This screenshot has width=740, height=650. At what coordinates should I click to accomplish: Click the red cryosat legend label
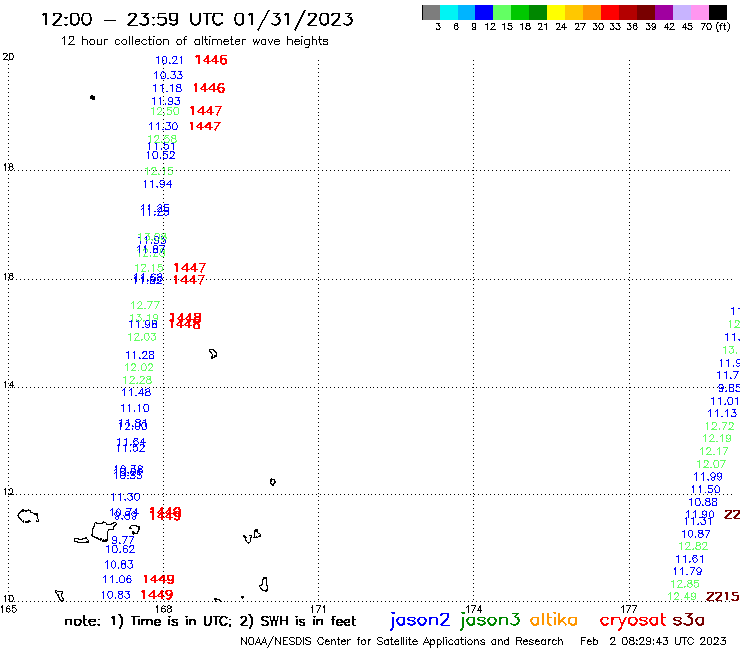[x=633, y=620]
